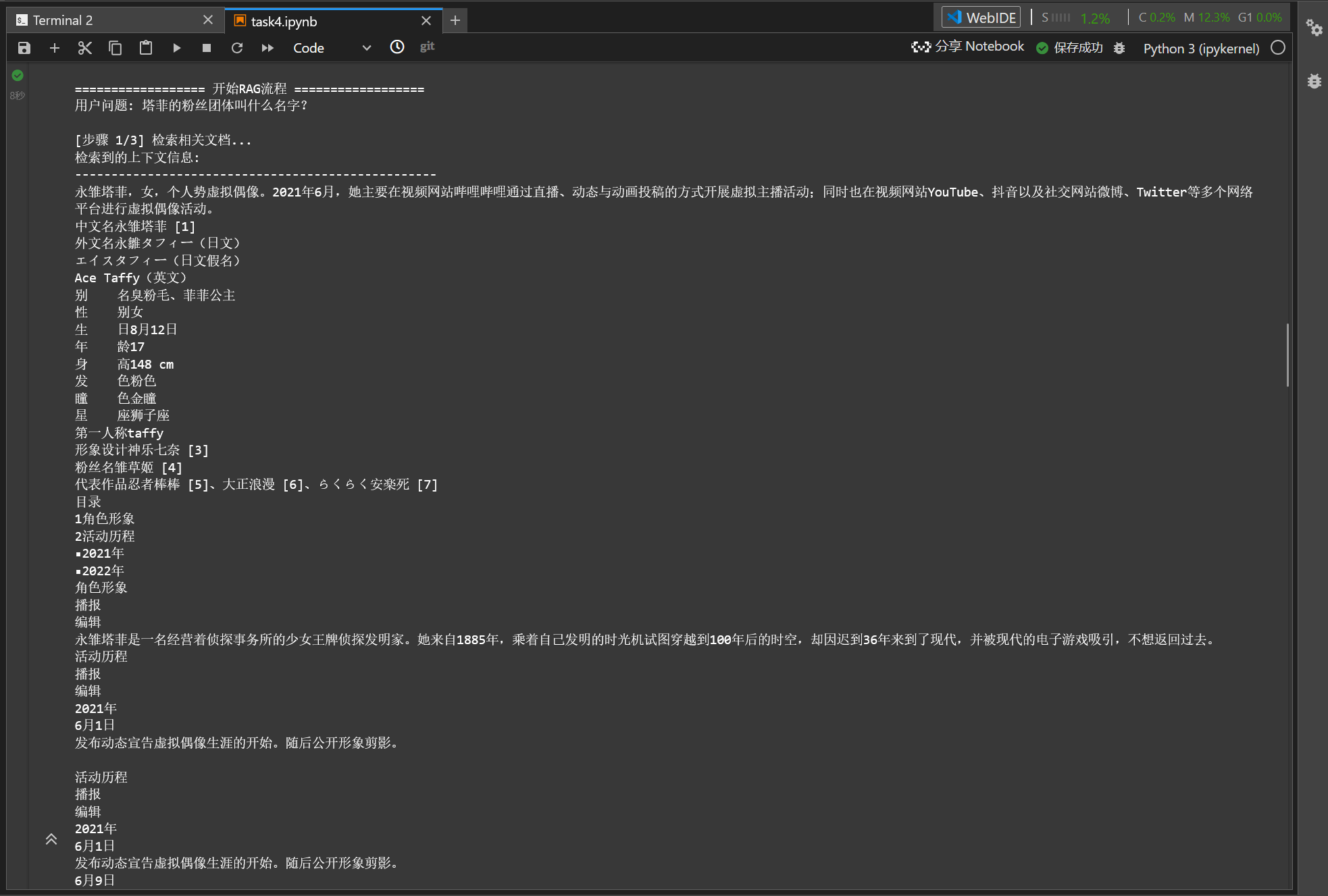The image size is (1328, 896).
Task: Open the Code cell type dropdown
Action: coord(331,48)
